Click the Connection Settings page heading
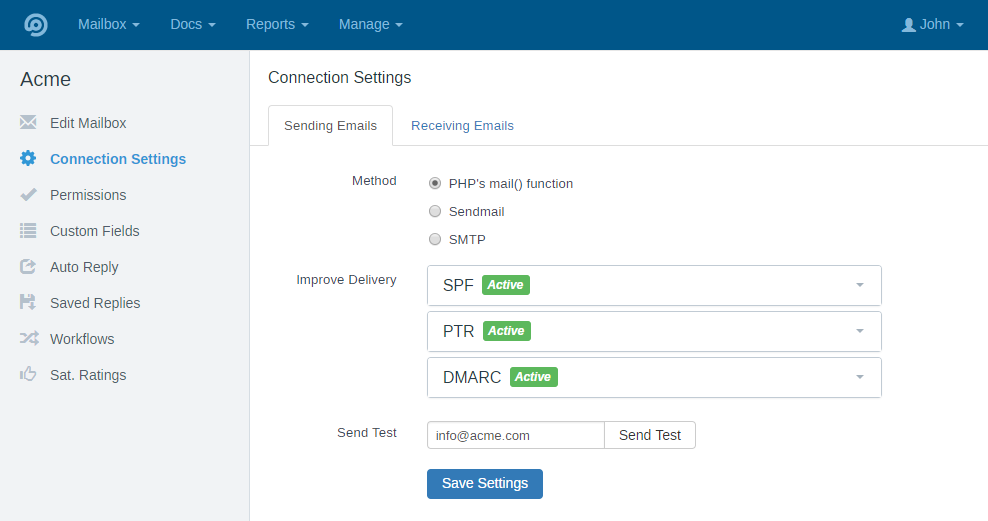988x521 pixels. coord(340,77)
